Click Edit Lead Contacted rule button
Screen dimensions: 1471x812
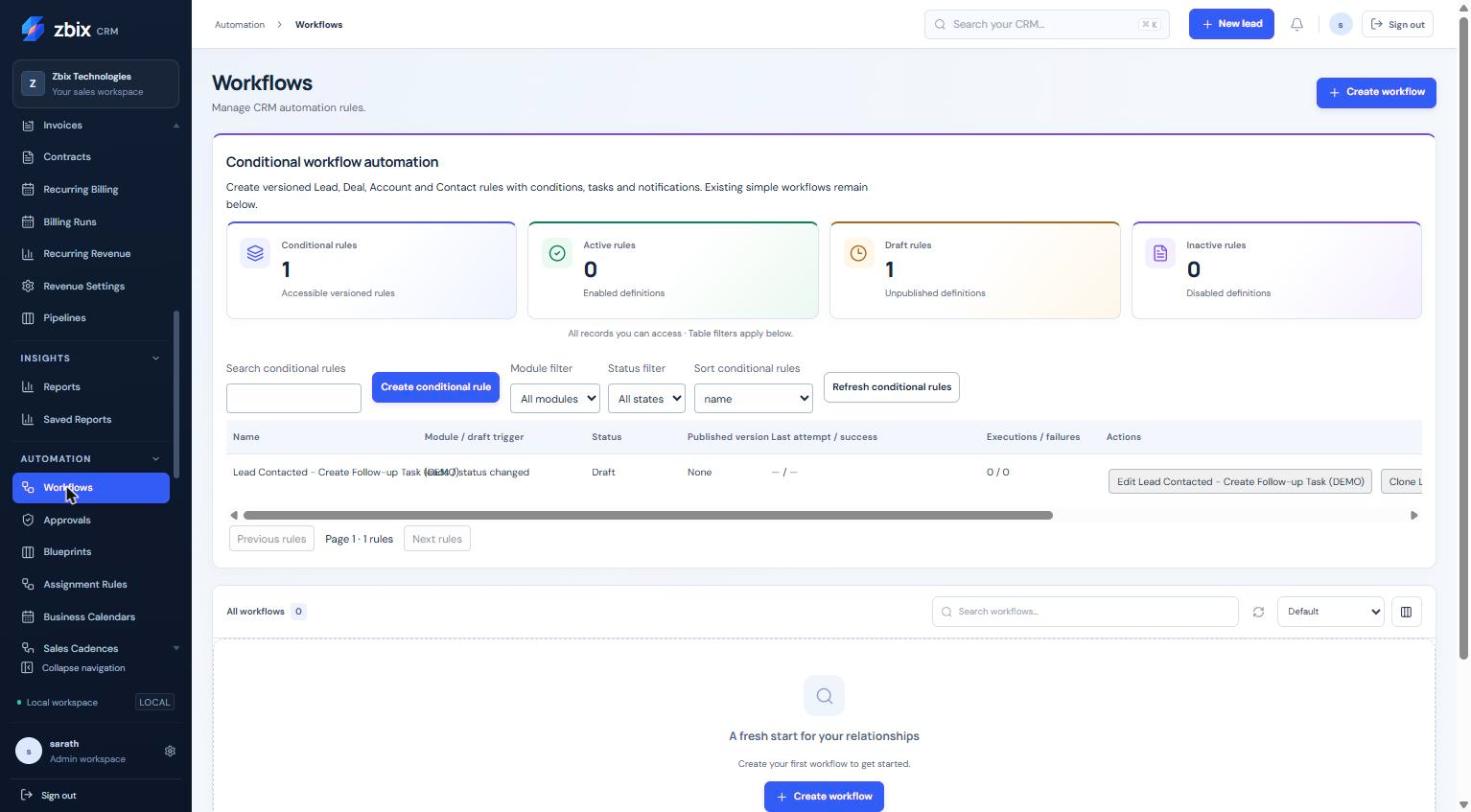pos(1240,482)
